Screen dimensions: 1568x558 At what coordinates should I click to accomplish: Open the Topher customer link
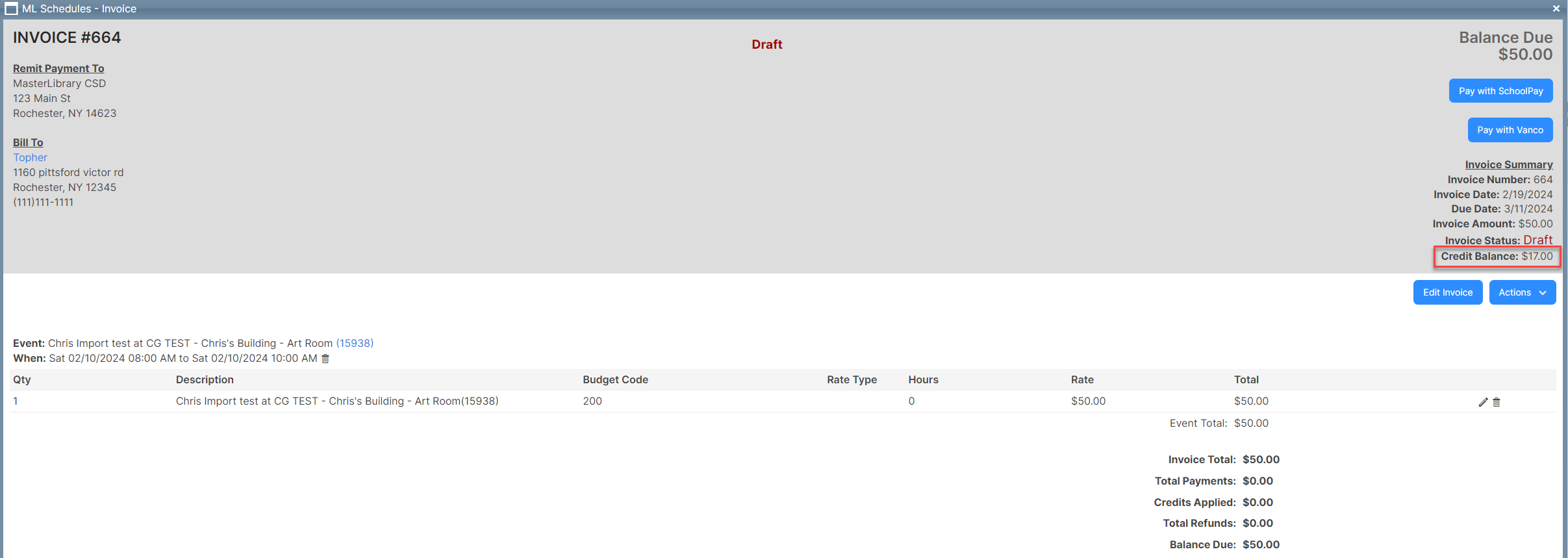pos(30,157)
